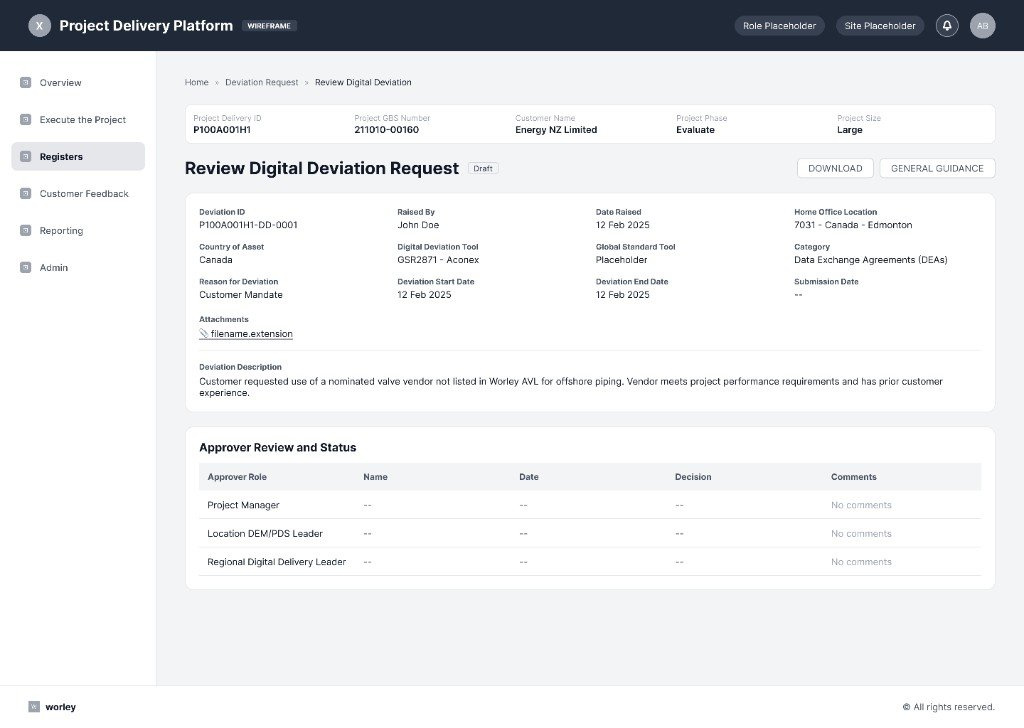Open the Admin section
1024x728 pixels.
pos(78,268)
